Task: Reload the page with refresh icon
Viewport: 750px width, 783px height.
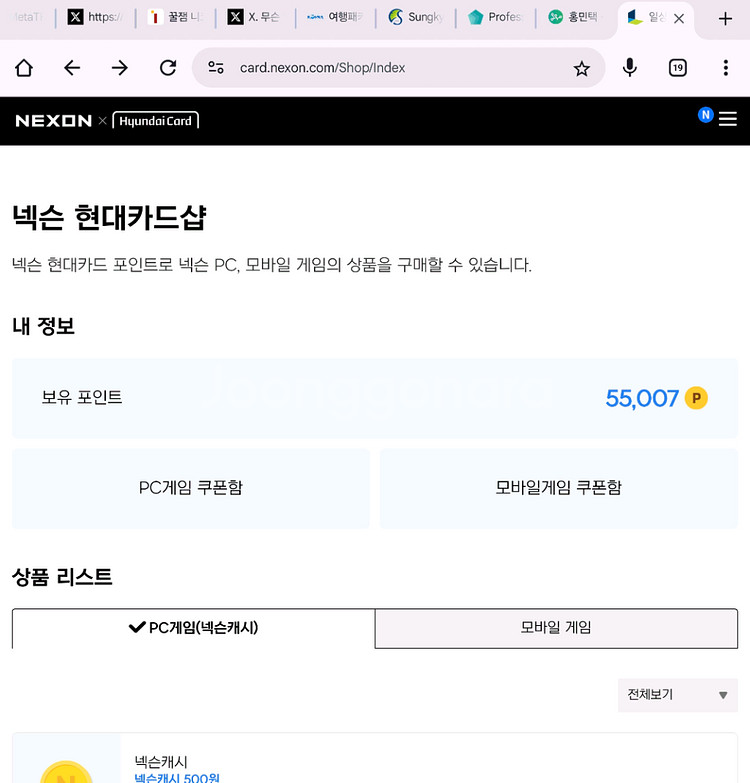Action: pos(168,68)
